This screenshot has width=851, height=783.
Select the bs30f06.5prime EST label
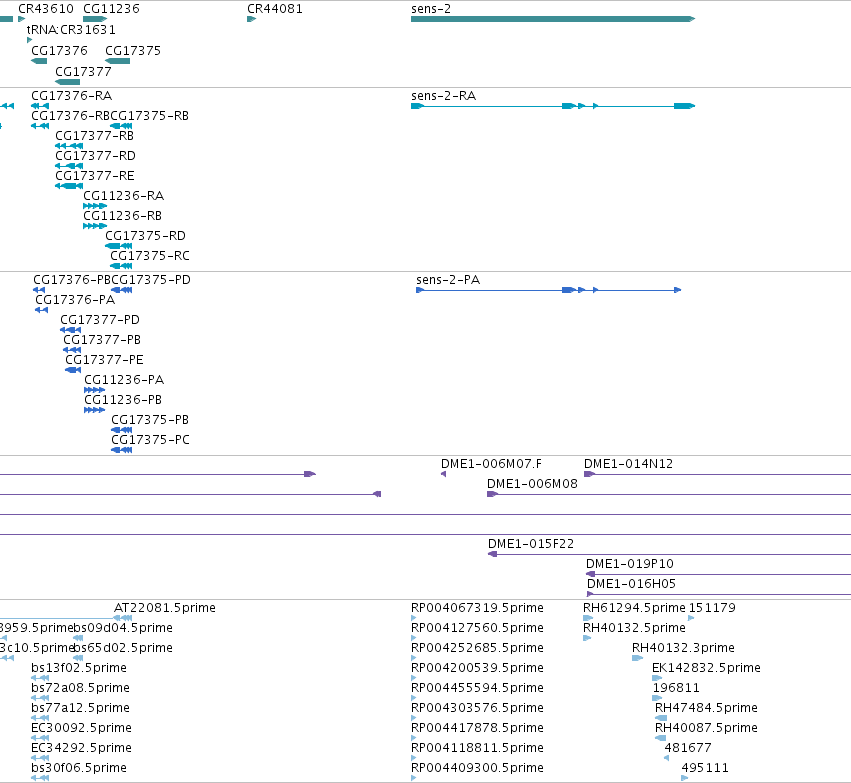point(79,768)
